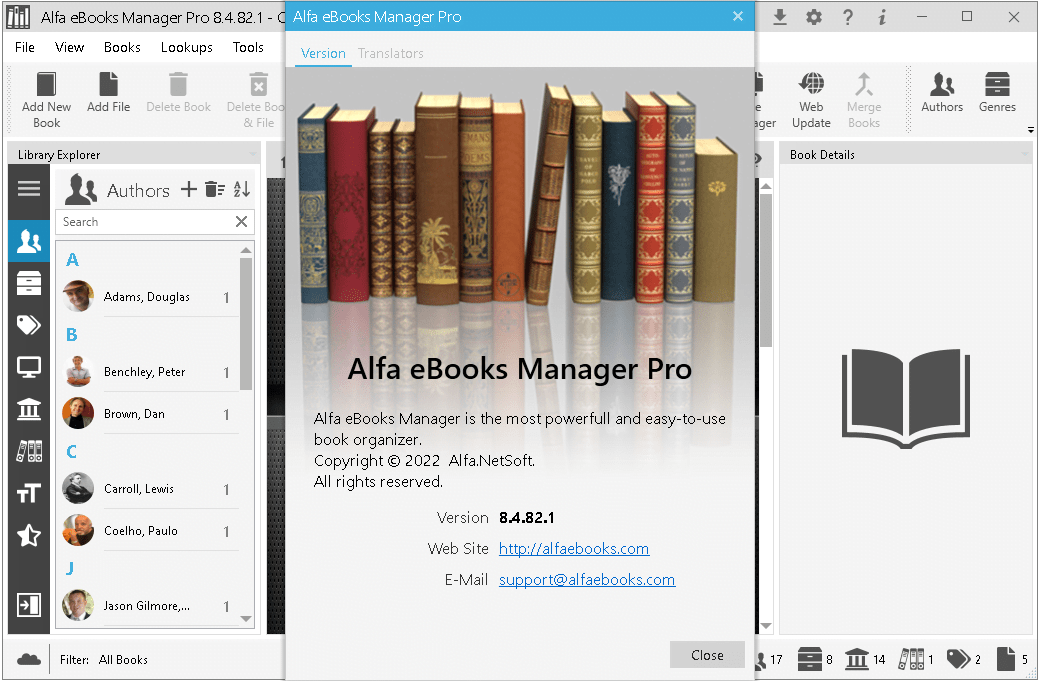This screenshot has width=1040, height=681.
Task: Clear the author search with the X
Action: tap(241, 221)
